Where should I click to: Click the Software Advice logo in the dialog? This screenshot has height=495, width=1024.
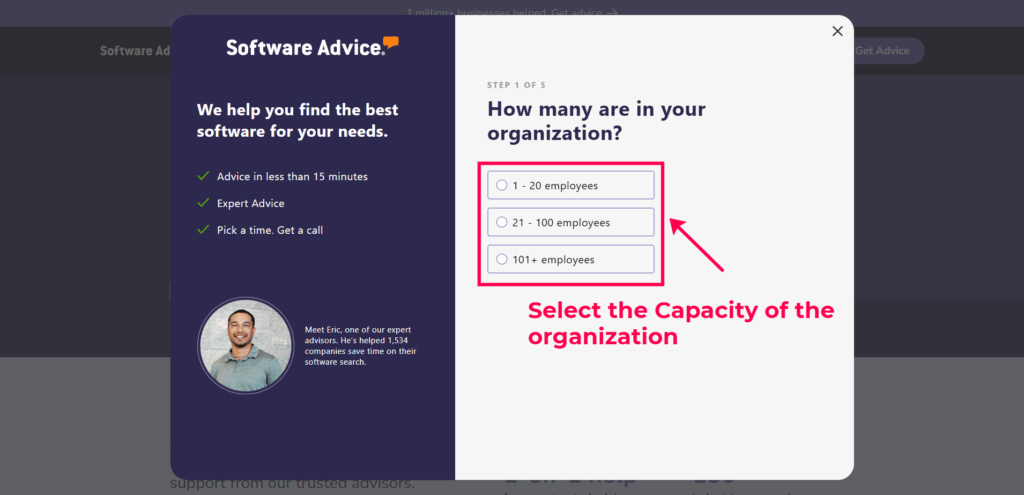(312, 47)
